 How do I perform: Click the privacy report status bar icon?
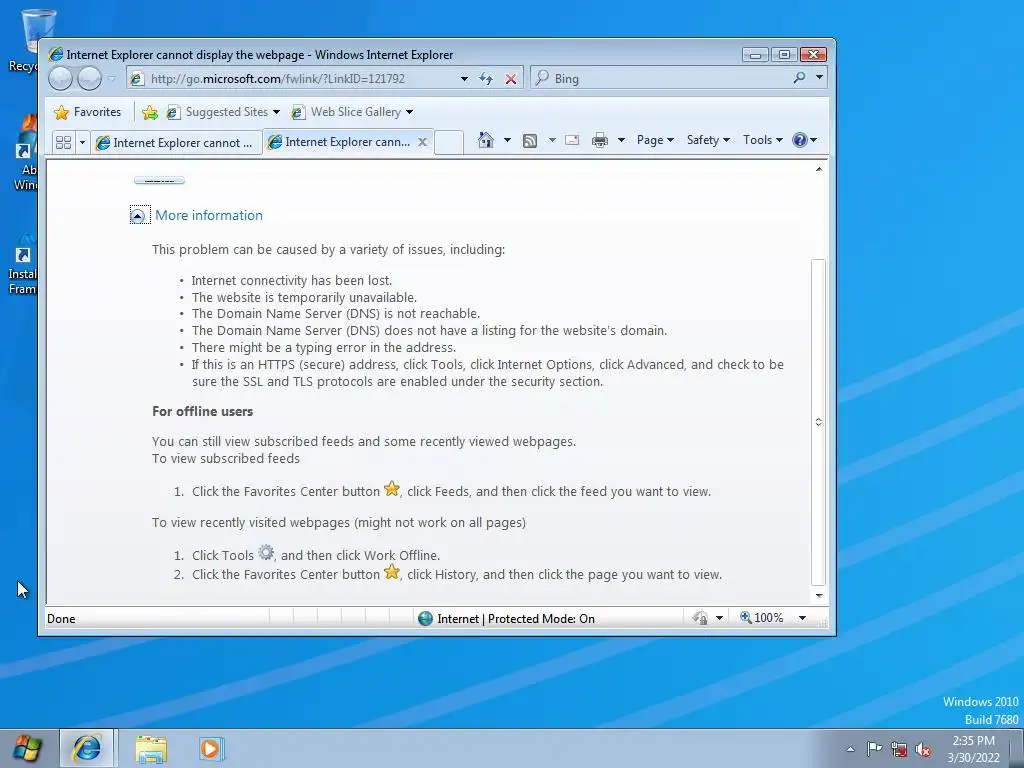pyautogui.click(x=701, y=618)
